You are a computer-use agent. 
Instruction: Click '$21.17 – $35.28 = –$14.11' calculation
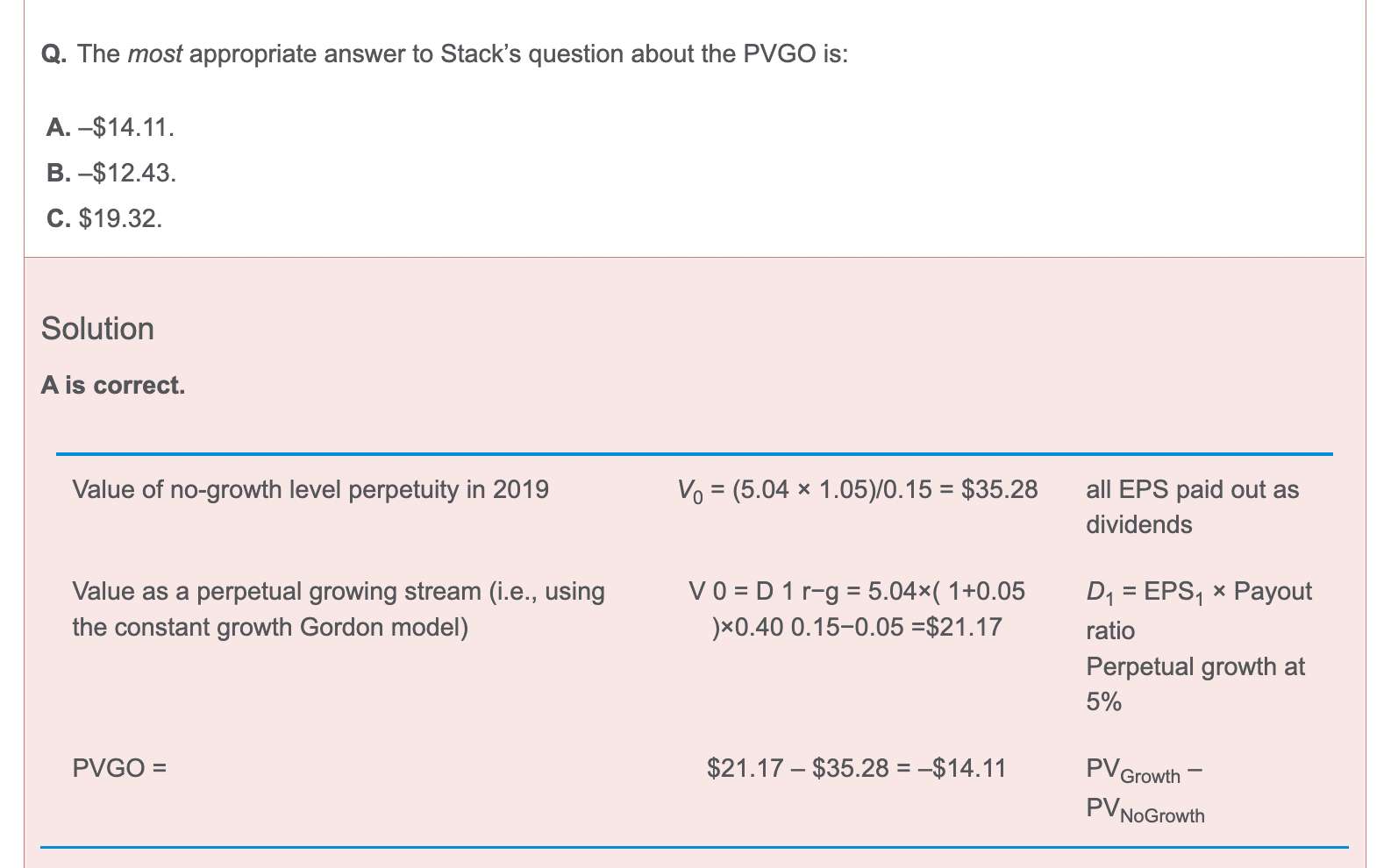(857, 768)
